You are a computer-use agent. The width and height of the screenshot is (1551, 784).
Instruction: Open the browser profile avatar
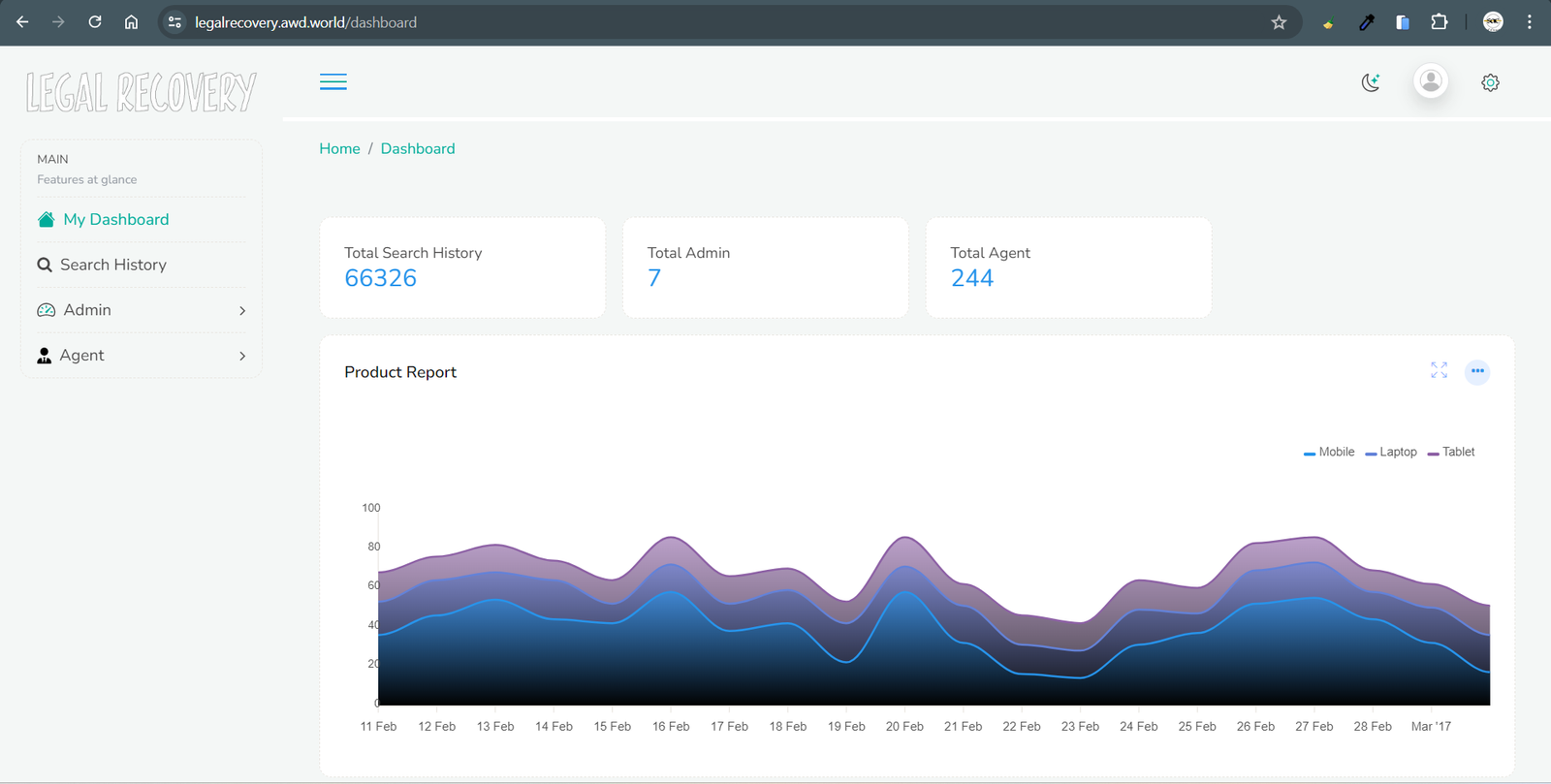pyautogui.click(x=1493, y=21)
